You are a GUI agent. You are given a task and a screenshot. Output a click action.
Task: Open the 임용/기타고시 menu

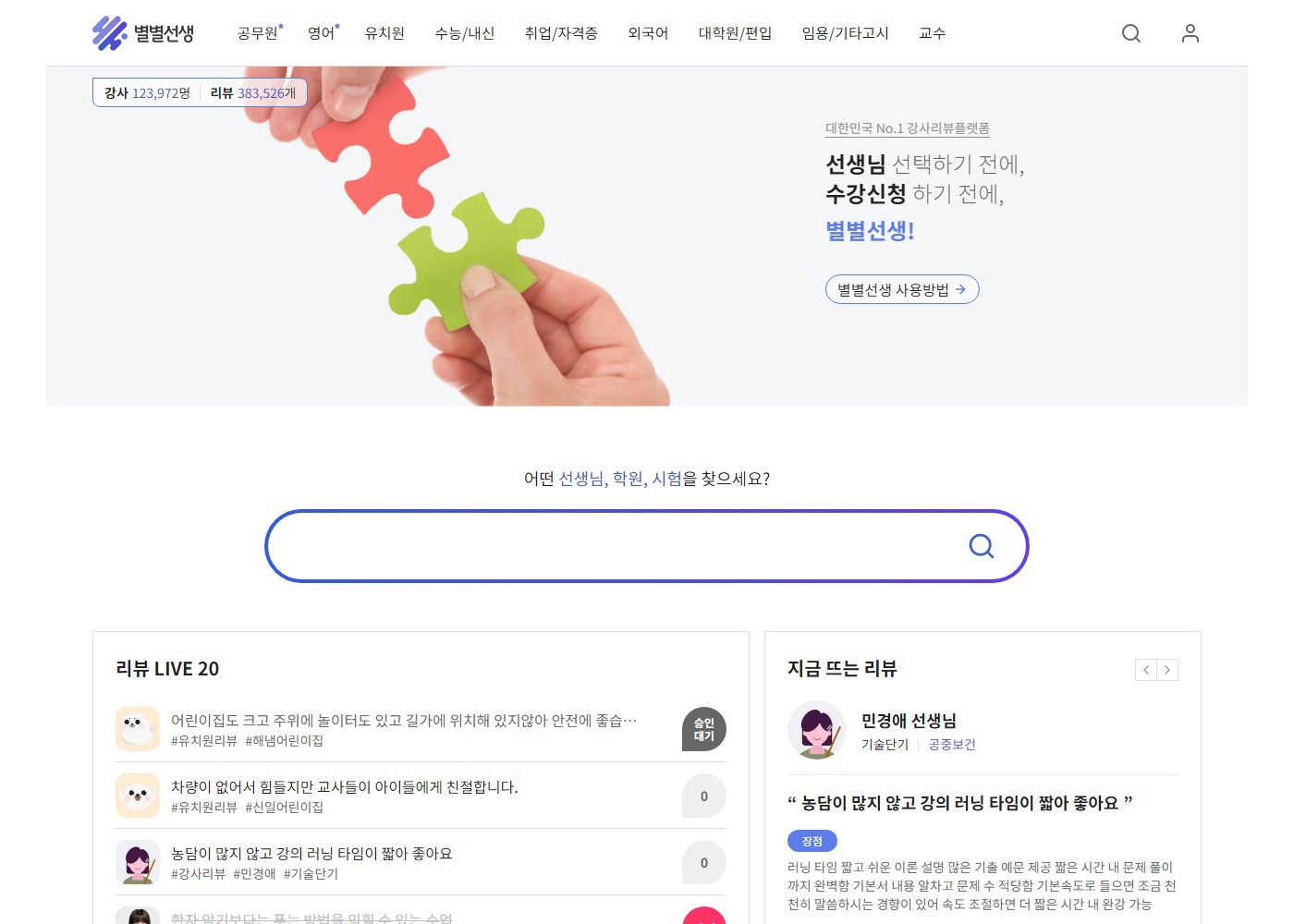tap(846, 33)
